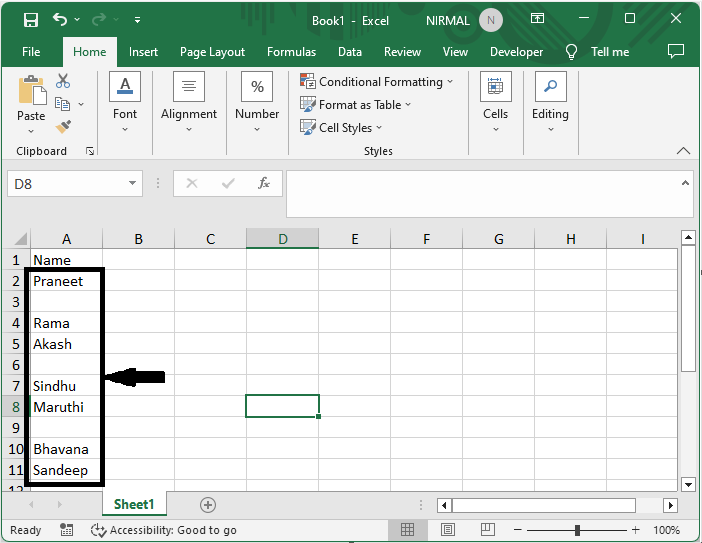Open the Undo history dropdown arrow
The image size is (702, 543).
pyautogui.click(x=77, y=20)
